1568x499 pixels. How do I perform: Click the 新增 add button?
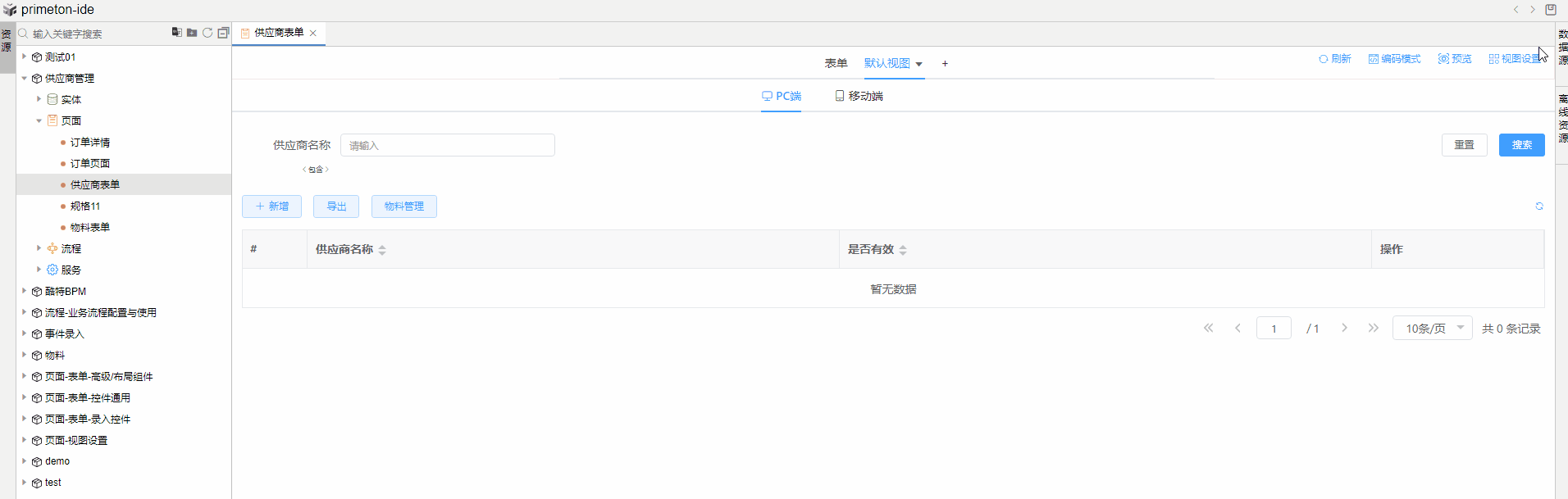click(271, 206)
